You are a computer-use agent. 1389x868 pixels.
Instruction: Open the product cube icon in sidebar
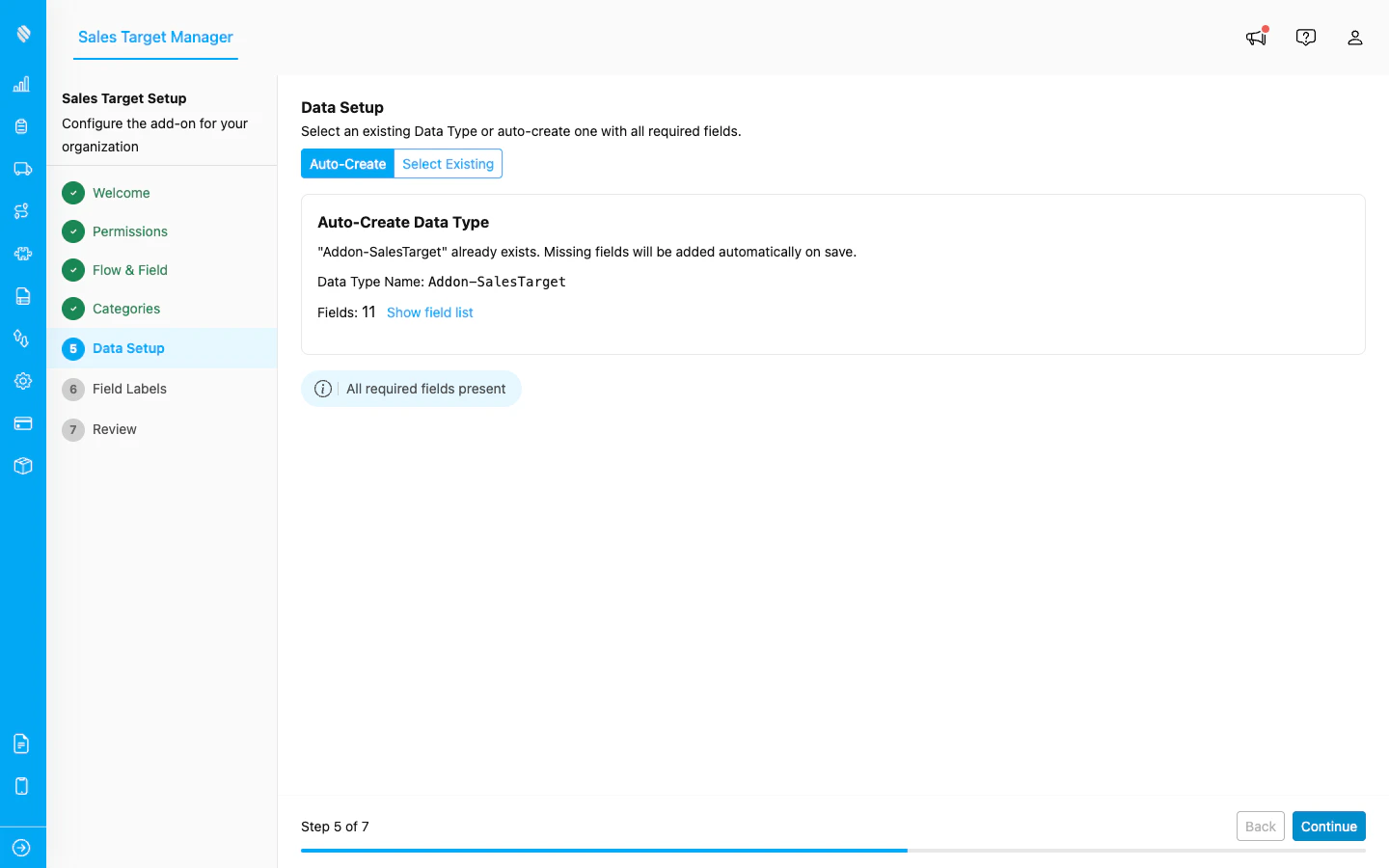pos(22,466)
